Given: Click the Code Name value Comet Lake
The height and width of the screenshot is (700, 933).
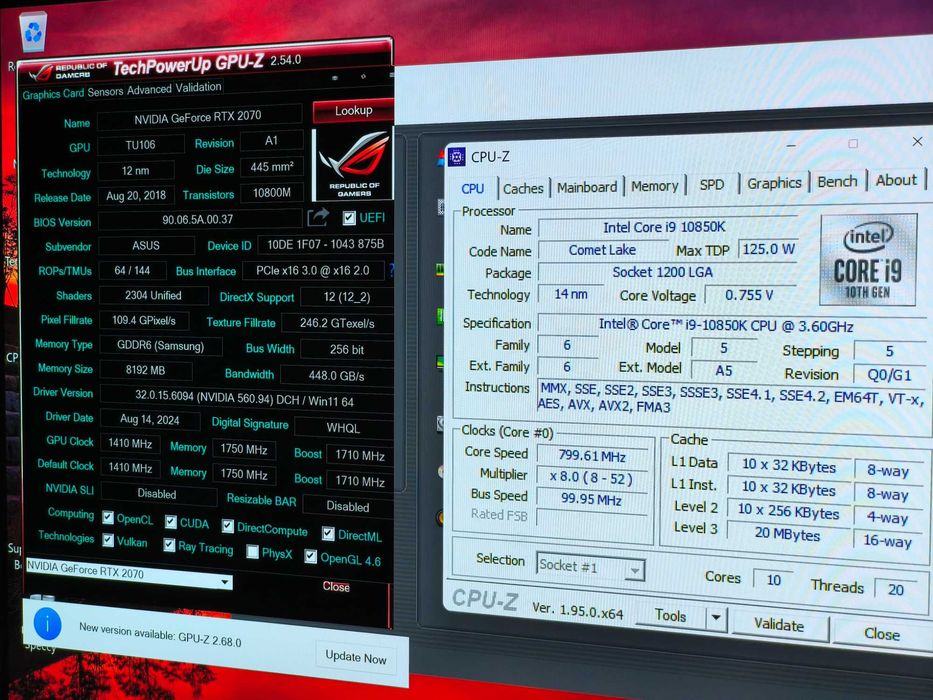Looking at the screenshot, I should click(602, 250).
